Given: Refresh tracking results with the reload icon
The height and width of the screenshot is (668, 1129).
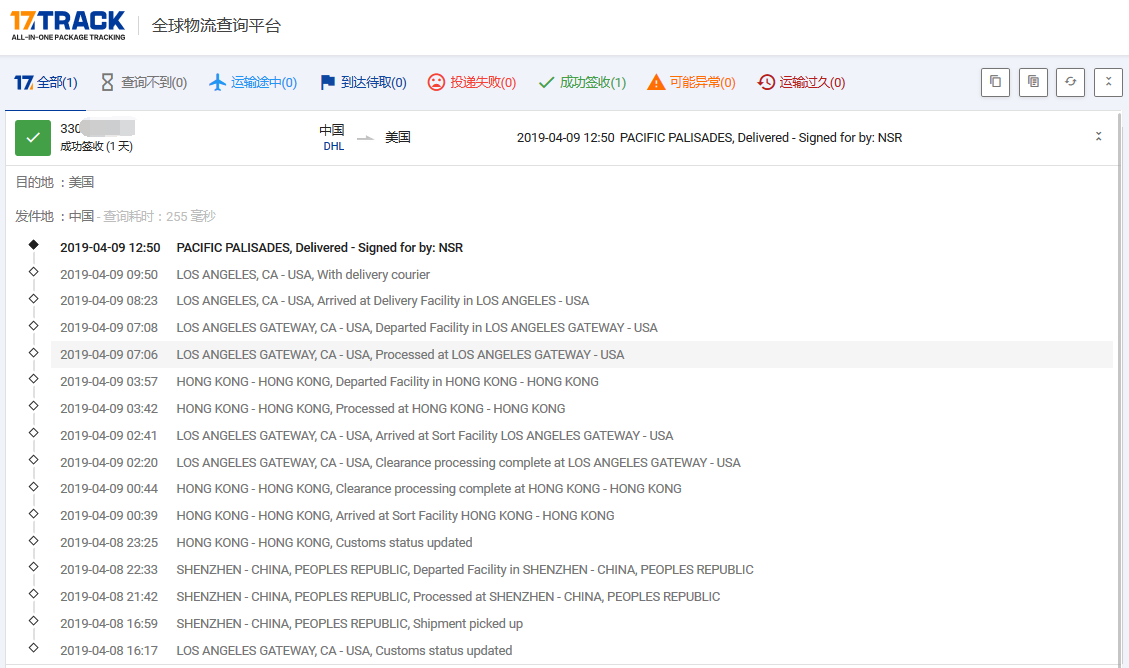Looking at the screenshot, I should pos(1070,82).
